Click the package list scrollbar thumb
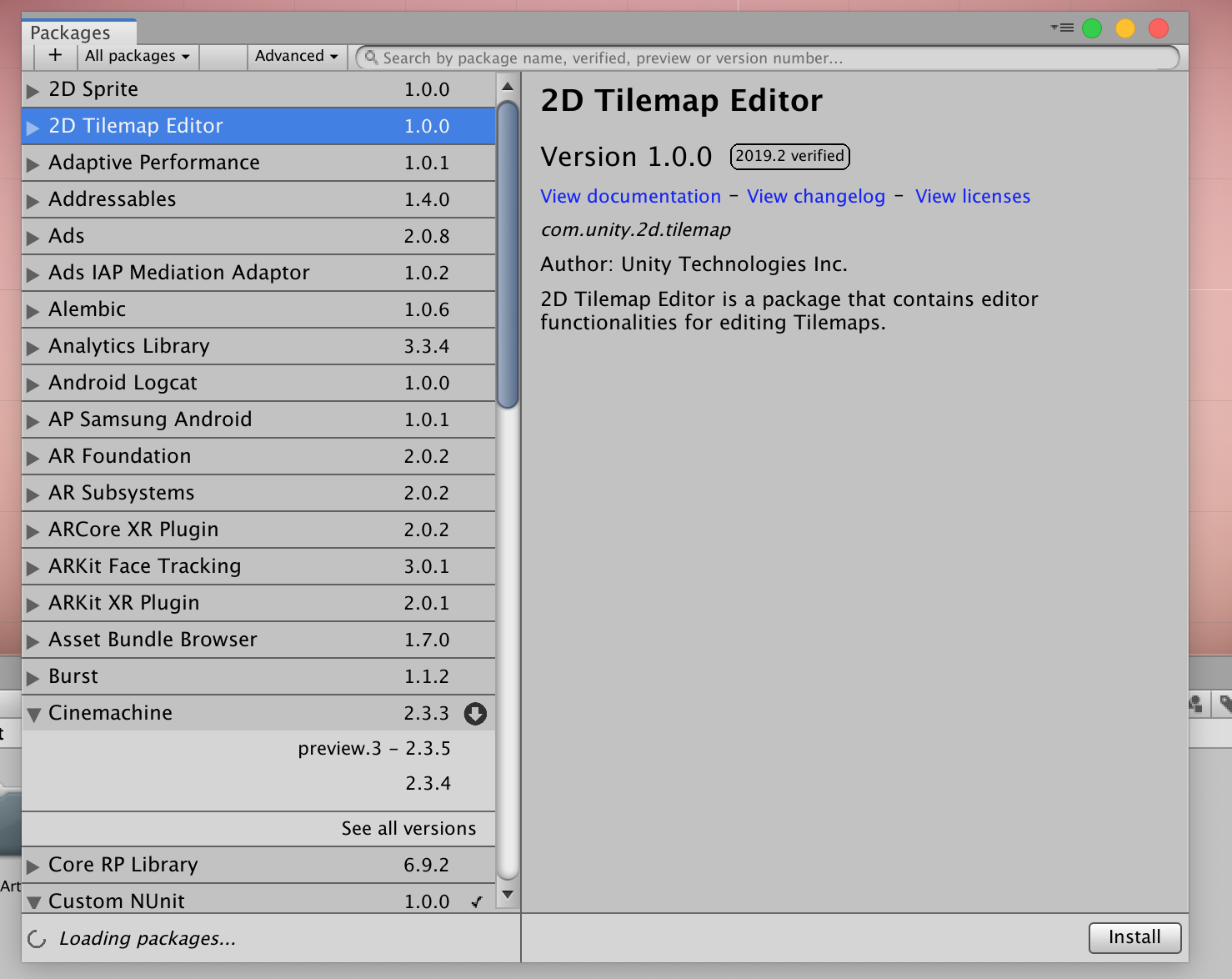 (x=508, y=254)
